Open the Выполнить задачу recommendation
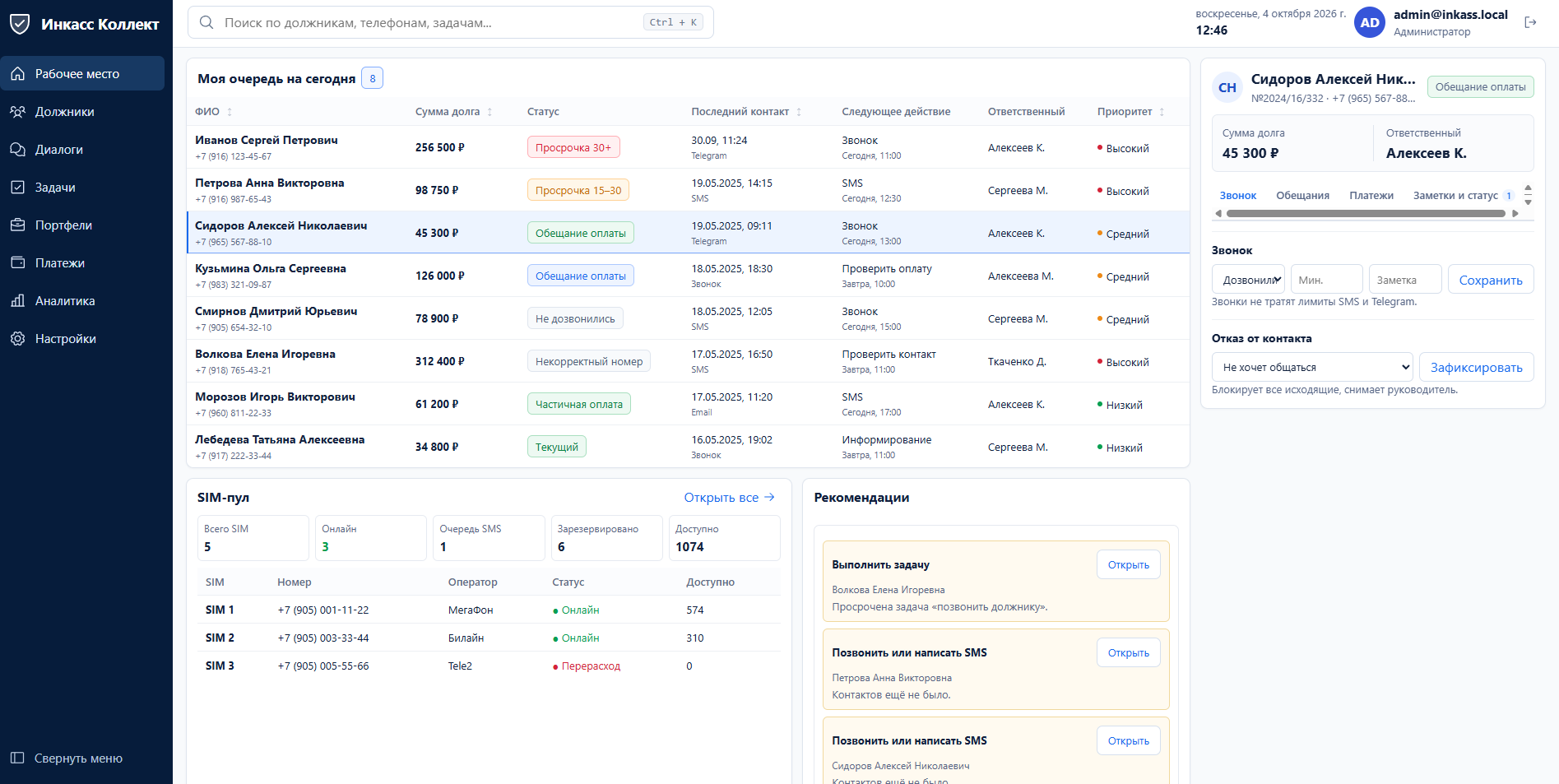This screenshot has height=784, width=1559. point(1128,564)
